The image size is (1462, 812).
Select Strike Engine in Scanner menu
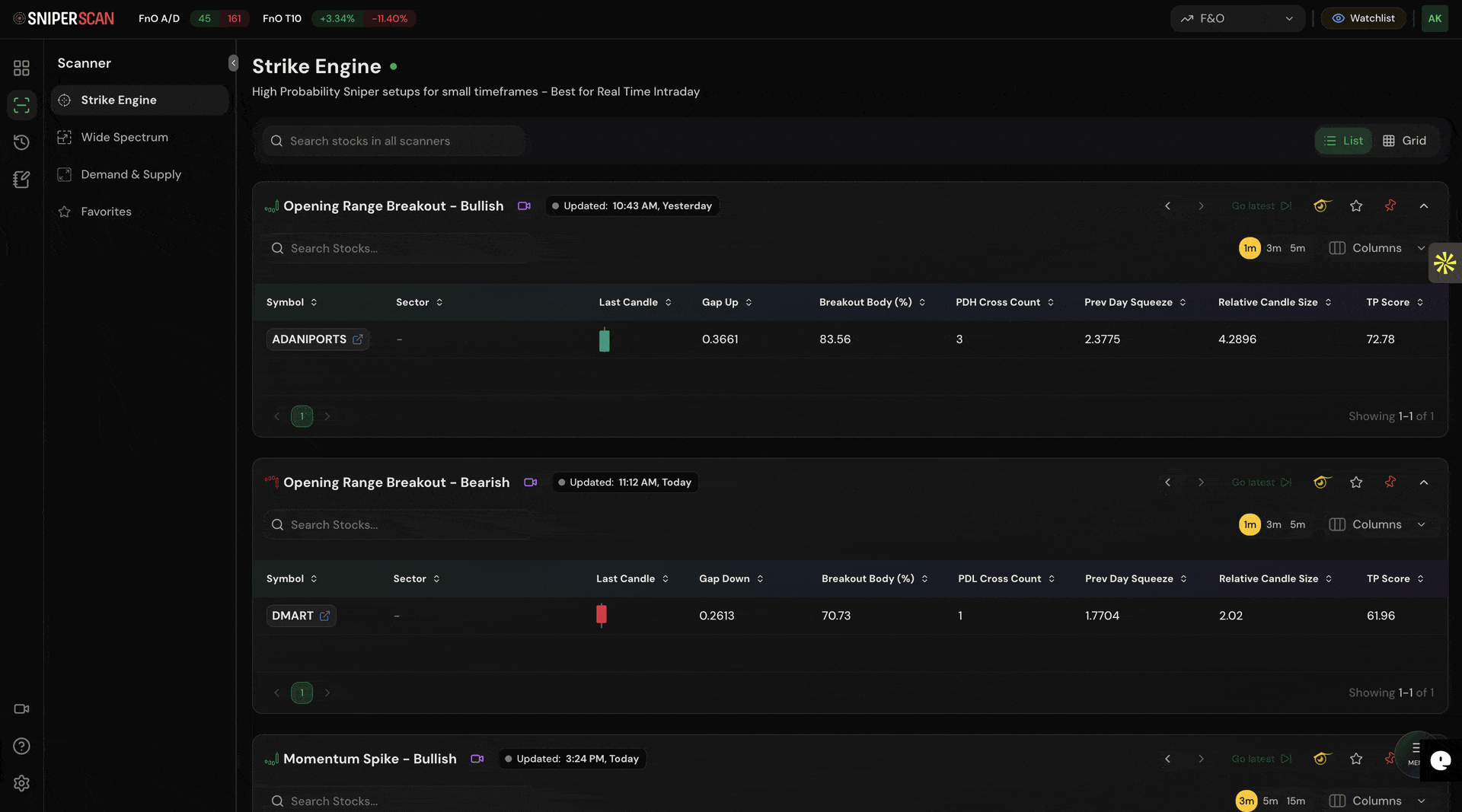tap(139, 100)
